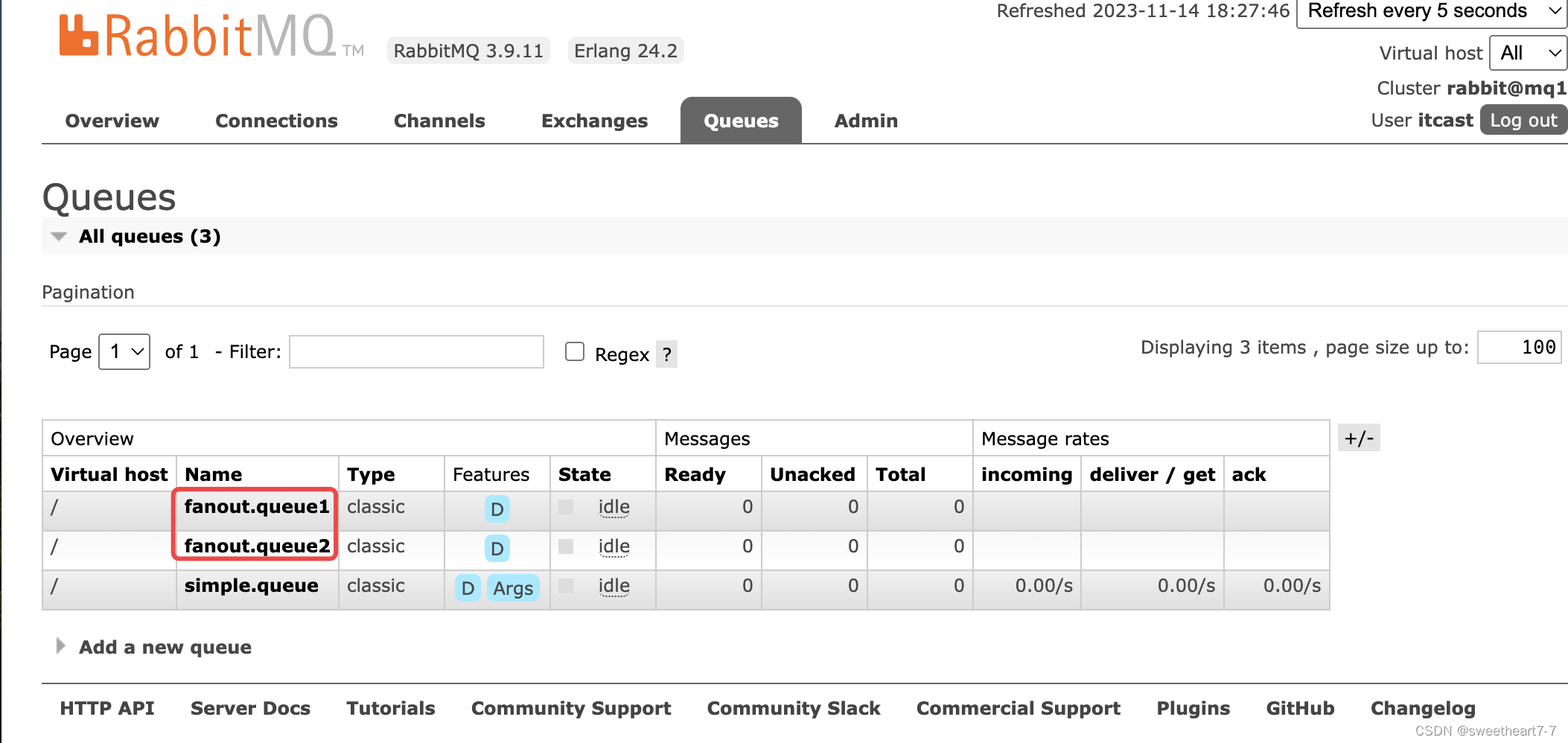
Task: Click the Filter input field
Action: coord(416,351)
